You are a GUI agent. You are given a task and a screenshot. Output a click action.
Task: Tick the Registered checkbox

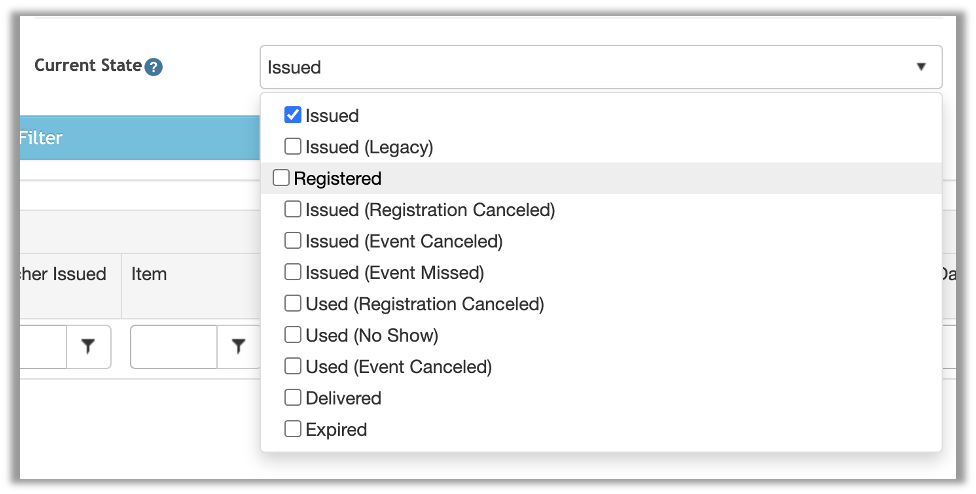point(281,178)
